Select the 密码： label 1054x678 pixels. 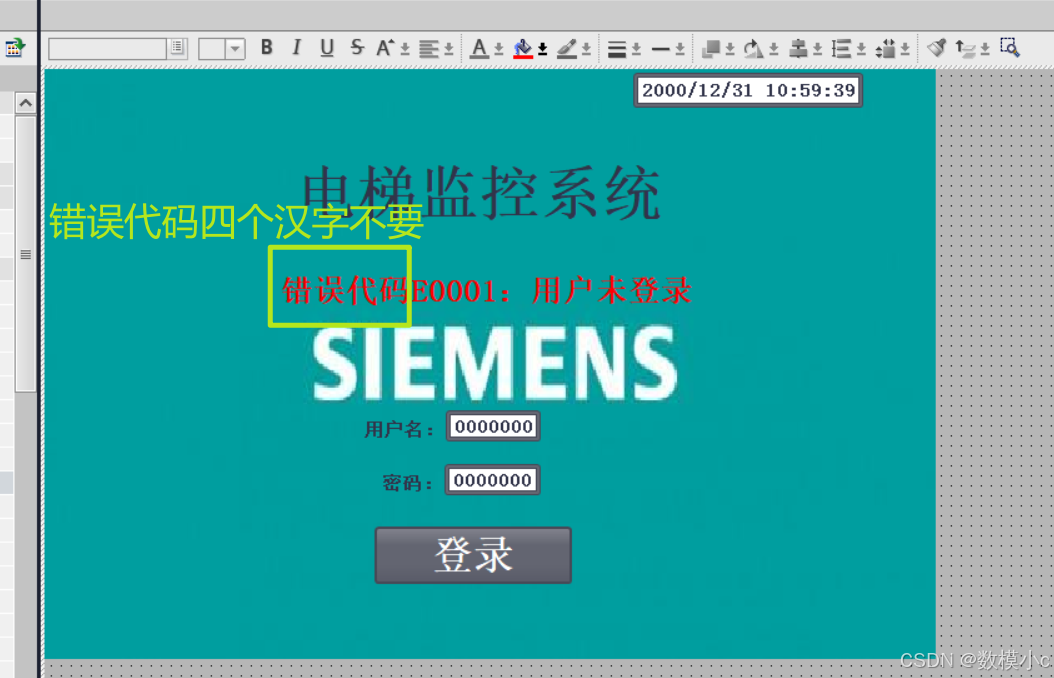pos(408,482)
